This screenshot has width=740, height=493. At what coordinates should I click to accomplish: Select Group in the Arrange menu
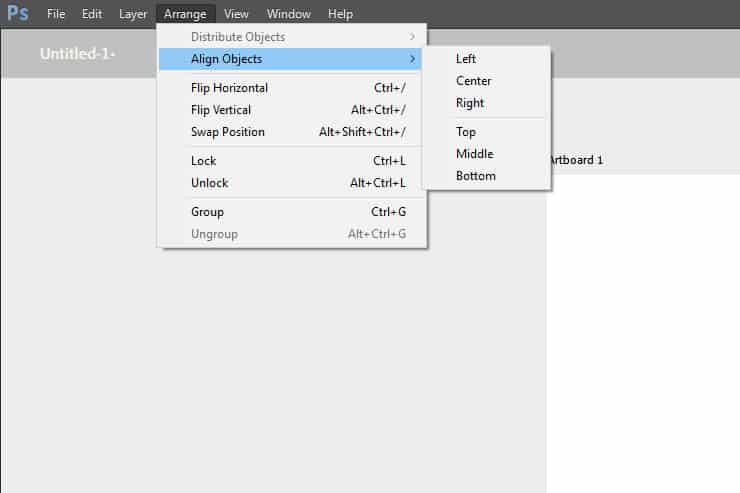coord(290,212)
